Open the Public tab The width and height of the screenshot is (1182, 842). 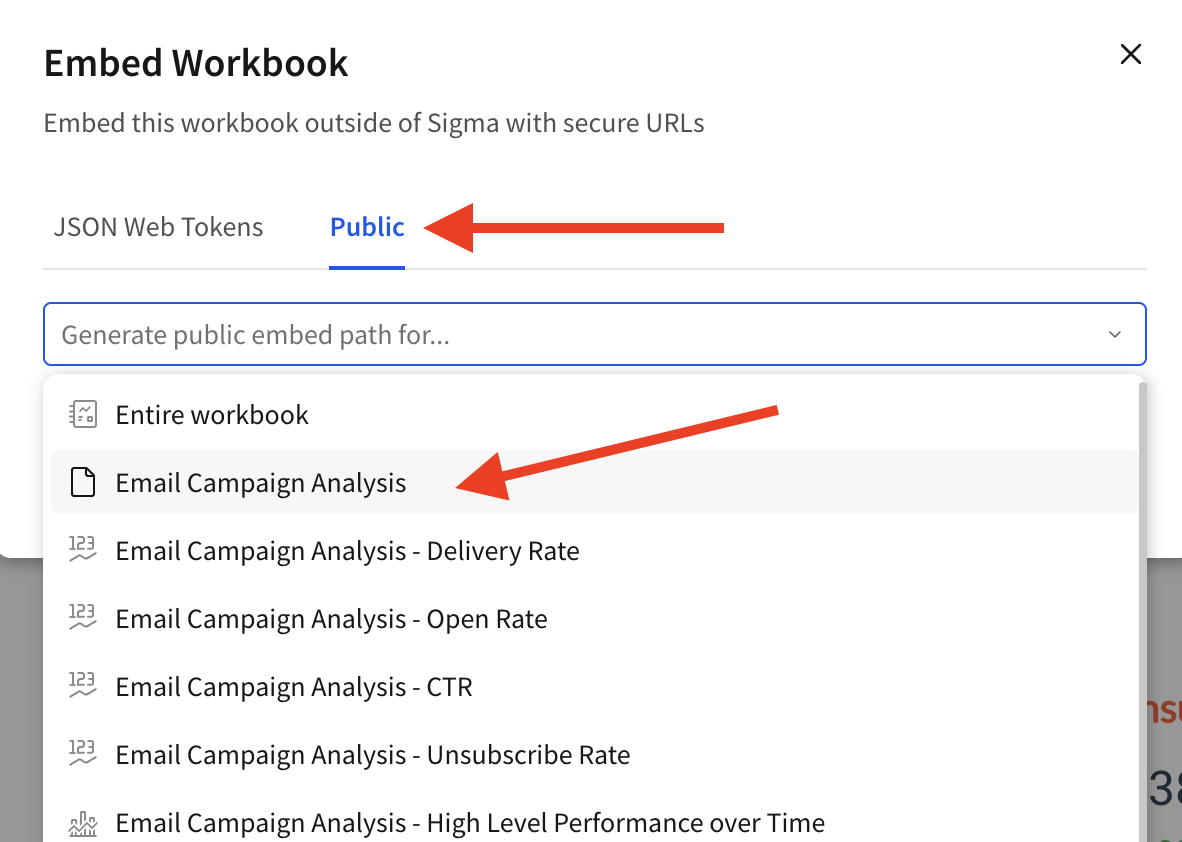367,227
